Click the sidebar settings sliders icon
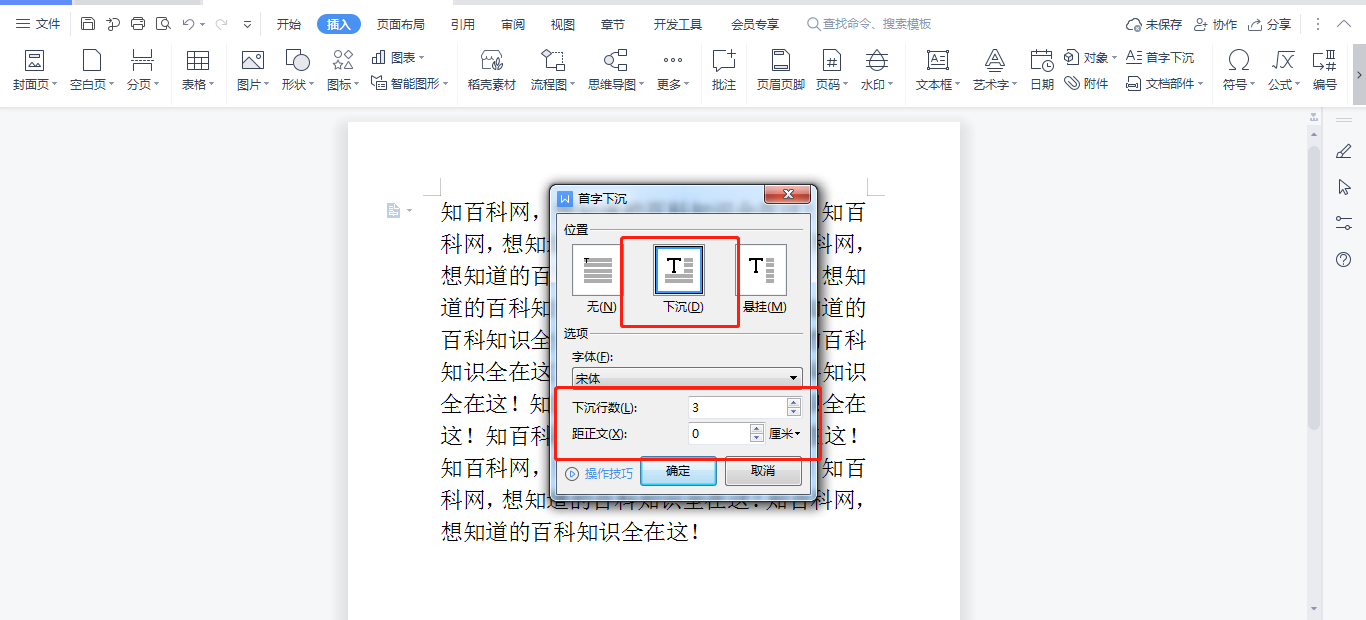1366x620 pixels. click(1344, 223)
